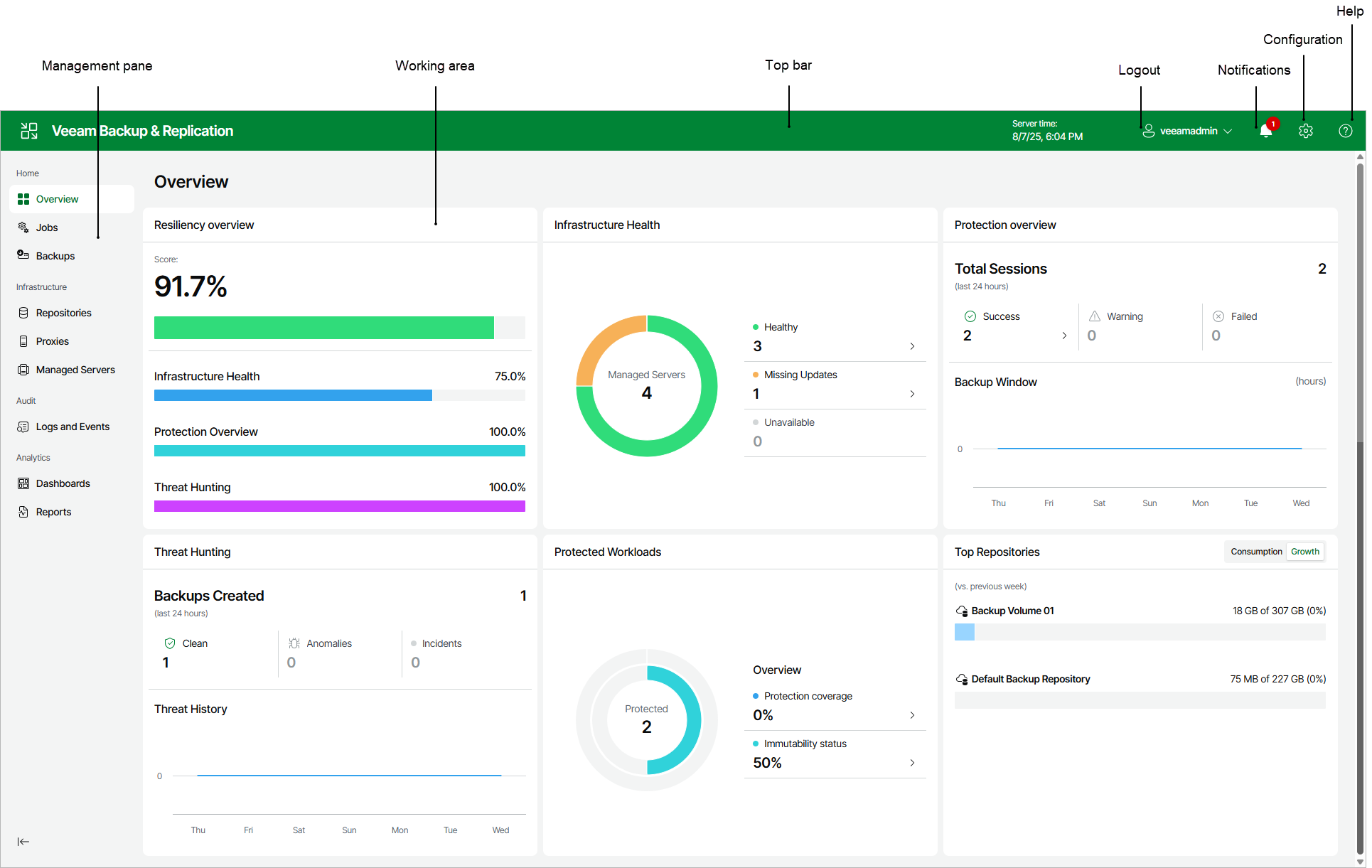Open the Configuration gear
This screenshot has width=1372, height=868.
(x=1306, y=131)
